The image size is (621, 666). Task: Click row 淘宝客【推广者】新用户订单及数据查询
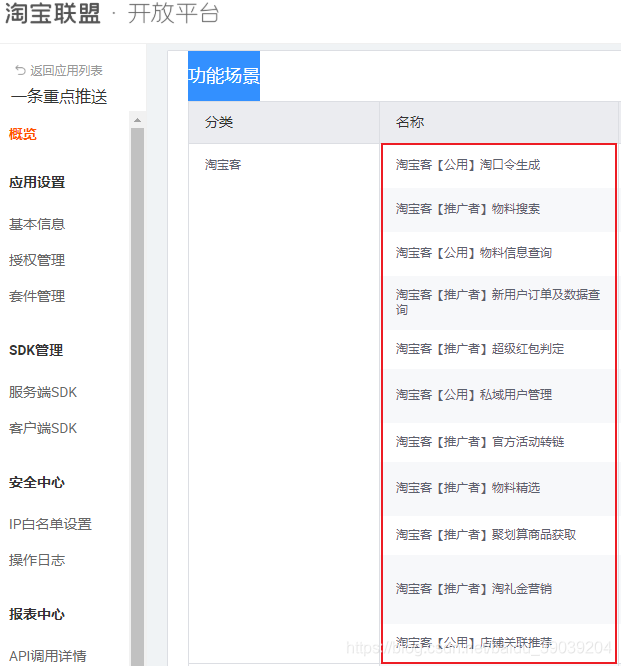click(x=499, y=302)
